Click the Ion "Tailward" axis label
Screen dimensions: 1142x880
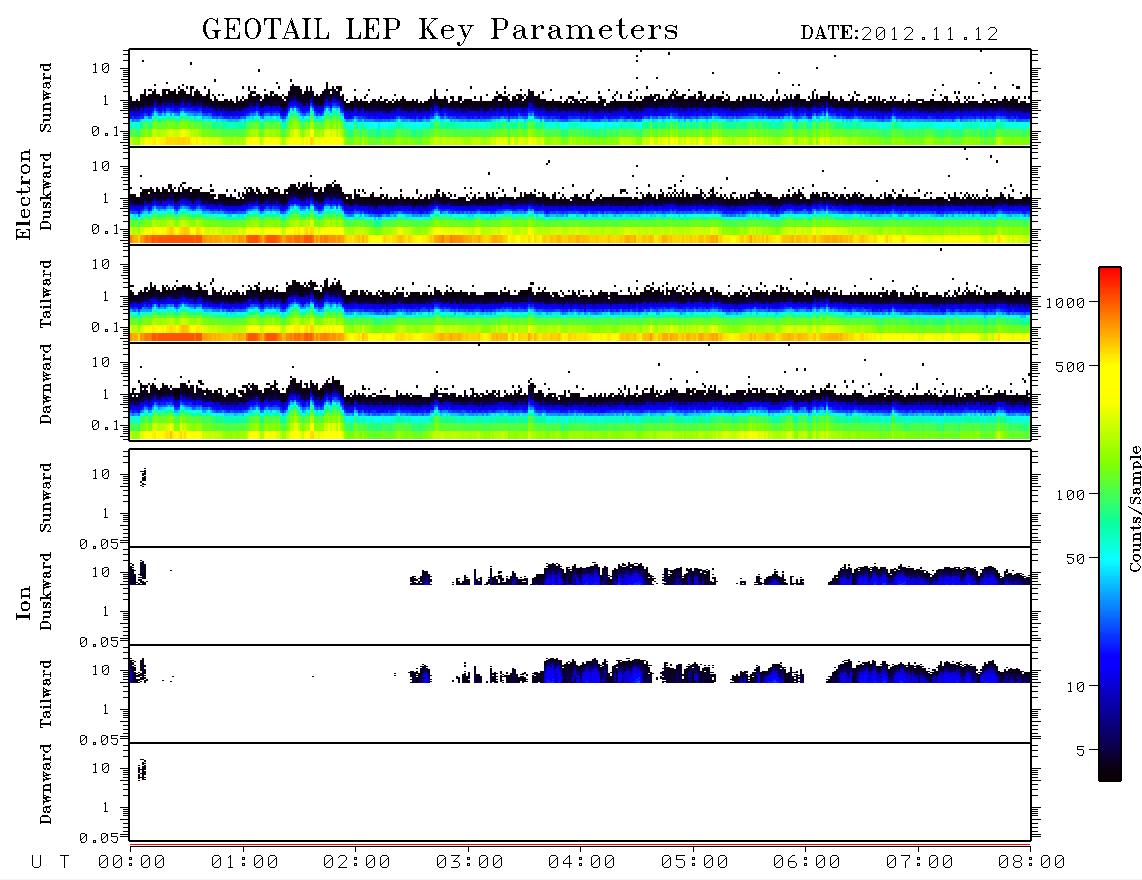[45, 694]
